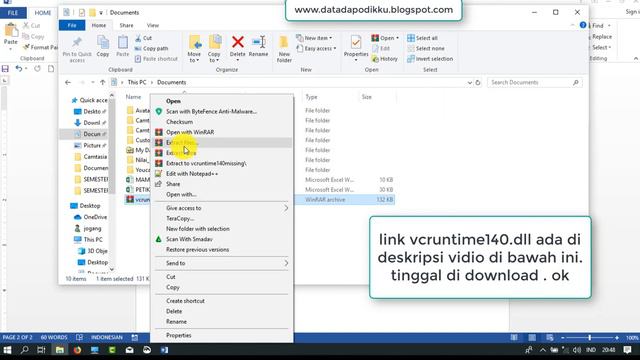Screen dimensions: 640x360
Task: Click This PC in address breadcrumb
Action: click(137, 82)
